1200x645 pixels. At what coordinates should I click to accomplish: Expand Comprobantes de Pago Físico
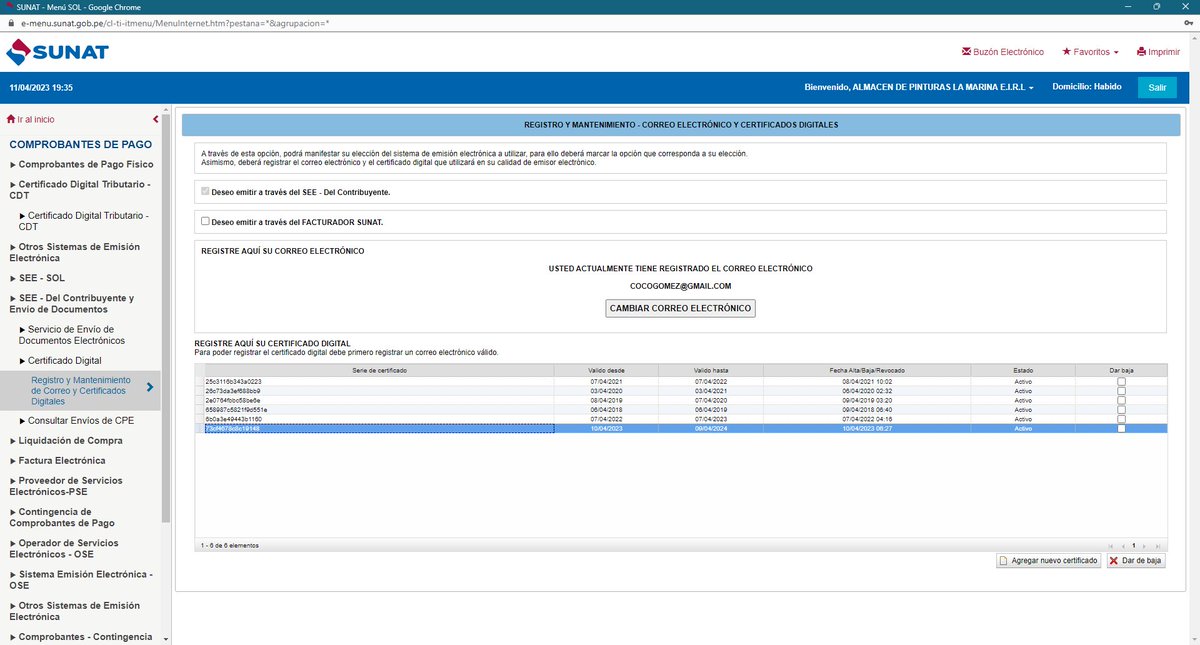[81, 164]
